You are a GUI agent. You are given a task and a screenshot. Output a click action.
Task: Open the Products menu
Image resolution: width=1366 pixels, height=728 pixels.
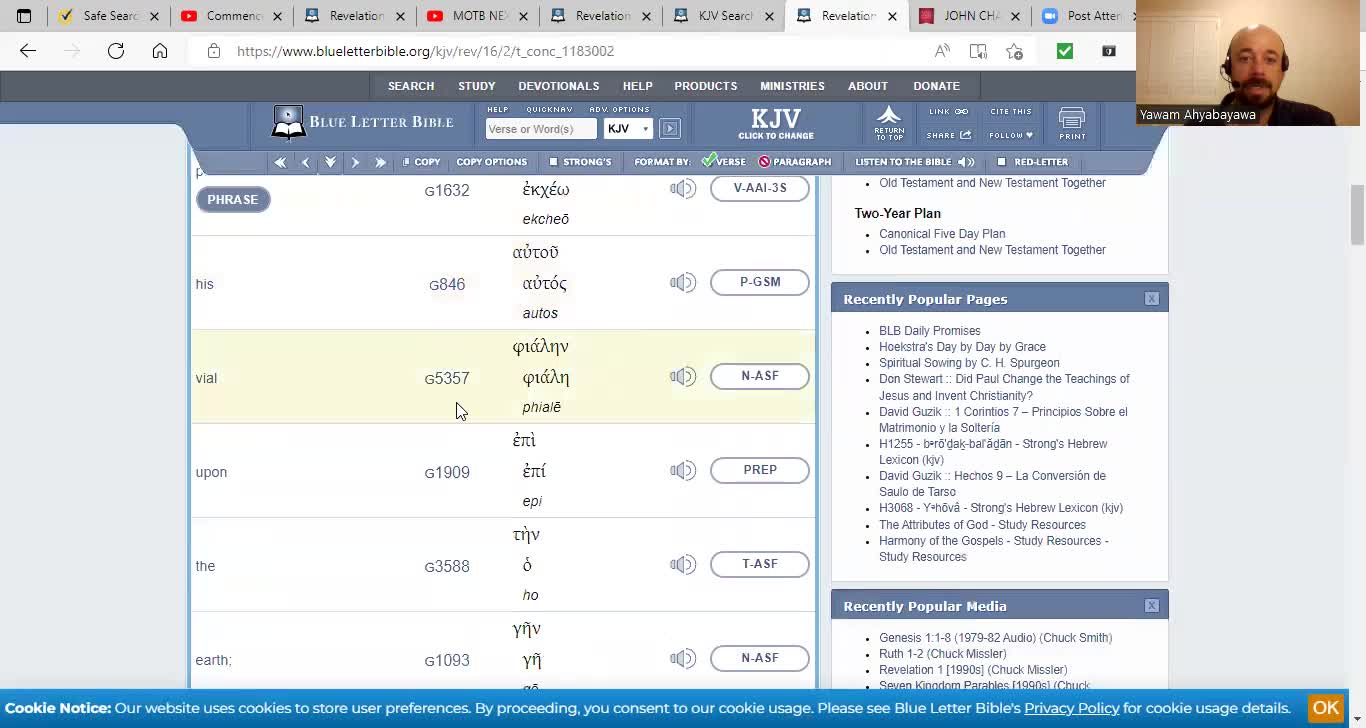706,86
